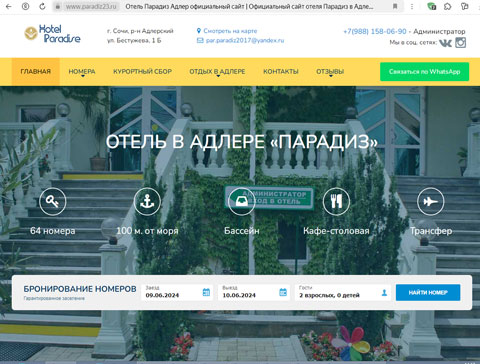Click the rightmost browser toolbar icon
The width and height of the screenshot is (480, 364).
coord(465,6)
